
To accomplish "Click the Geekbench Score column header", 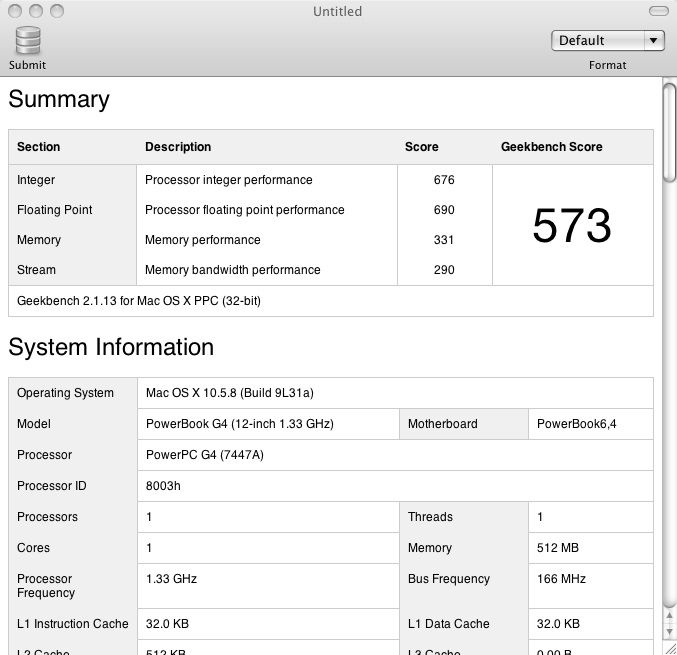I will point(551,147).
